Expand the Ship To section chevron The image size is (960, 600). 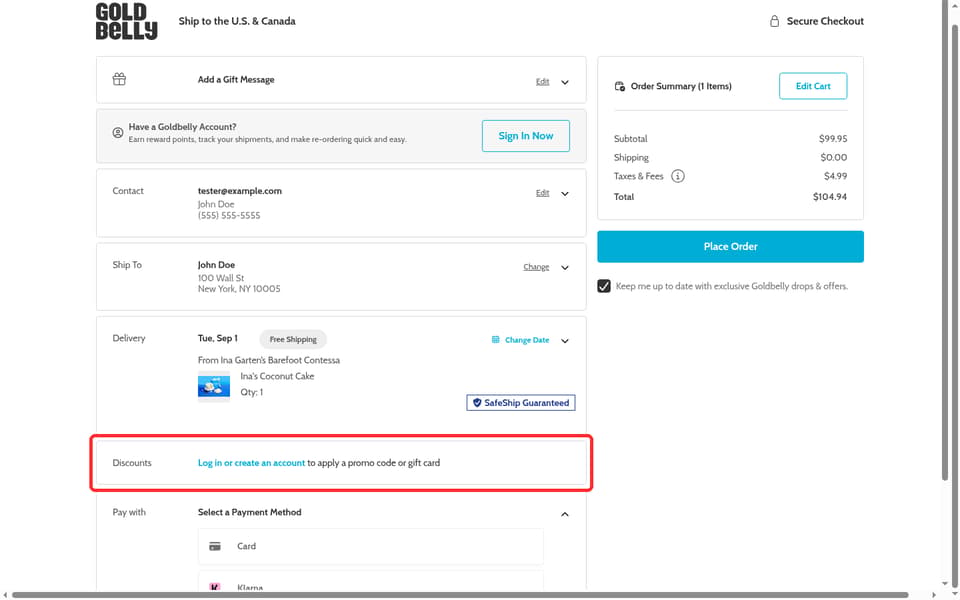pos(564,268)
